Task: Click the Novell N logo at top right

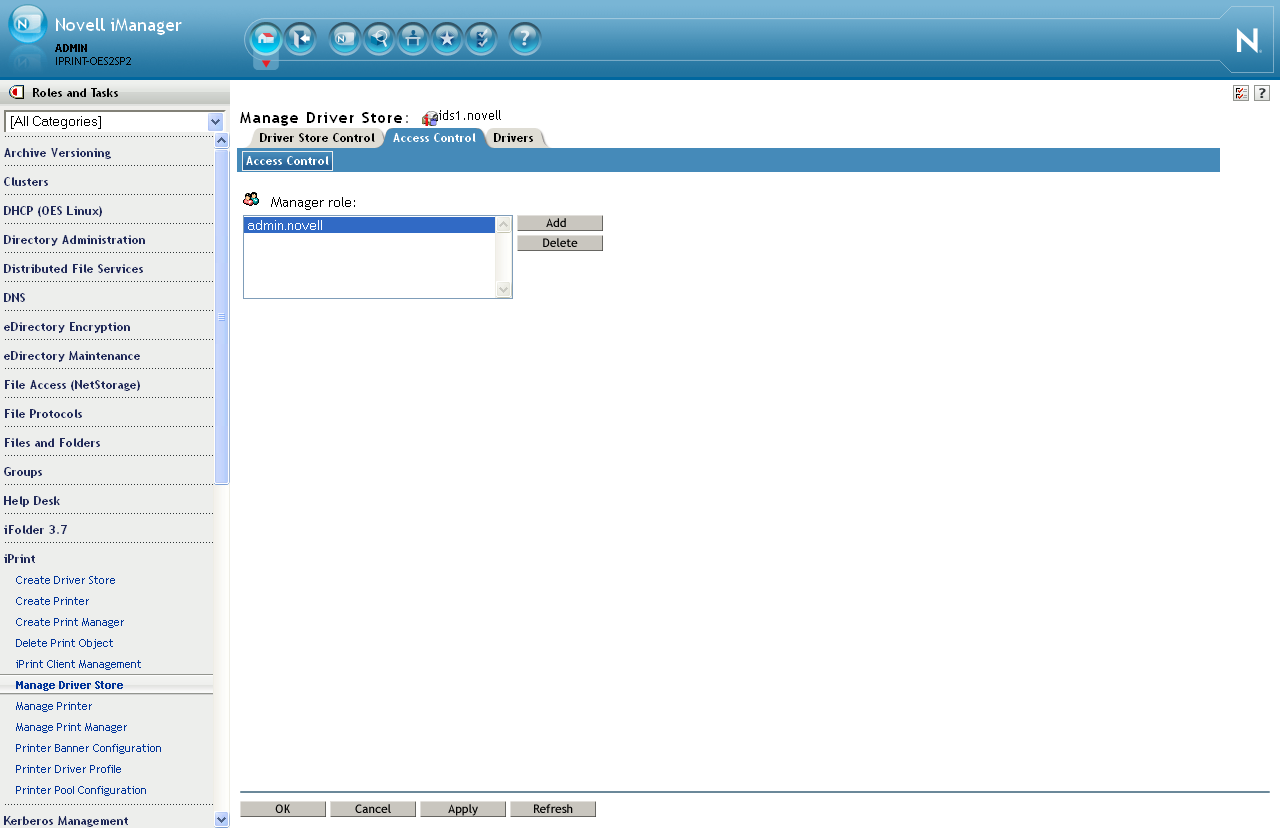Action: [1248, 40]
